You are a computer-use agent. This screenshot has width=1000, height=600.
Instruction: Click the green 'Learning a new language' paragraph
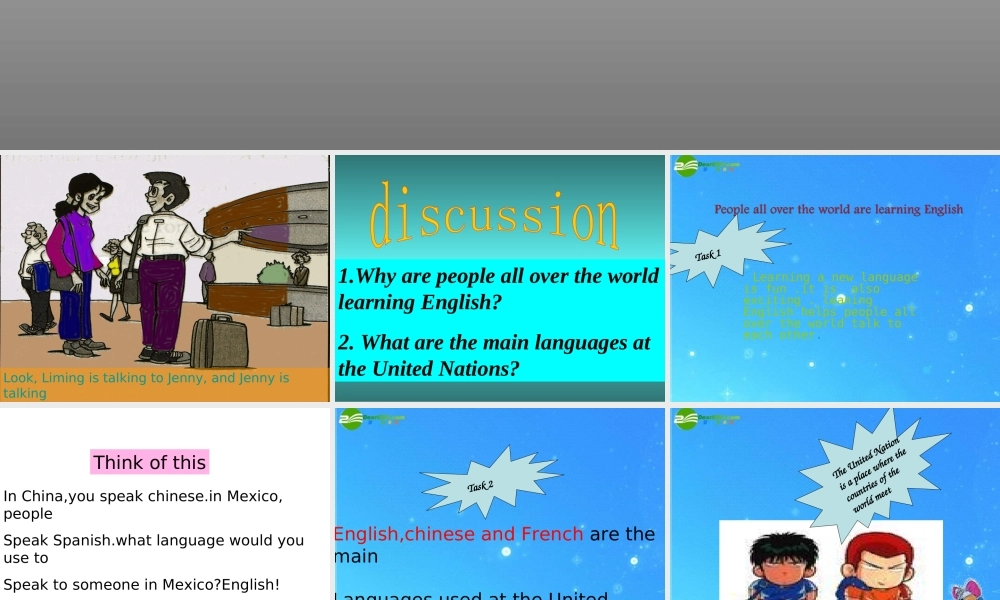click(x=829, y=305)
